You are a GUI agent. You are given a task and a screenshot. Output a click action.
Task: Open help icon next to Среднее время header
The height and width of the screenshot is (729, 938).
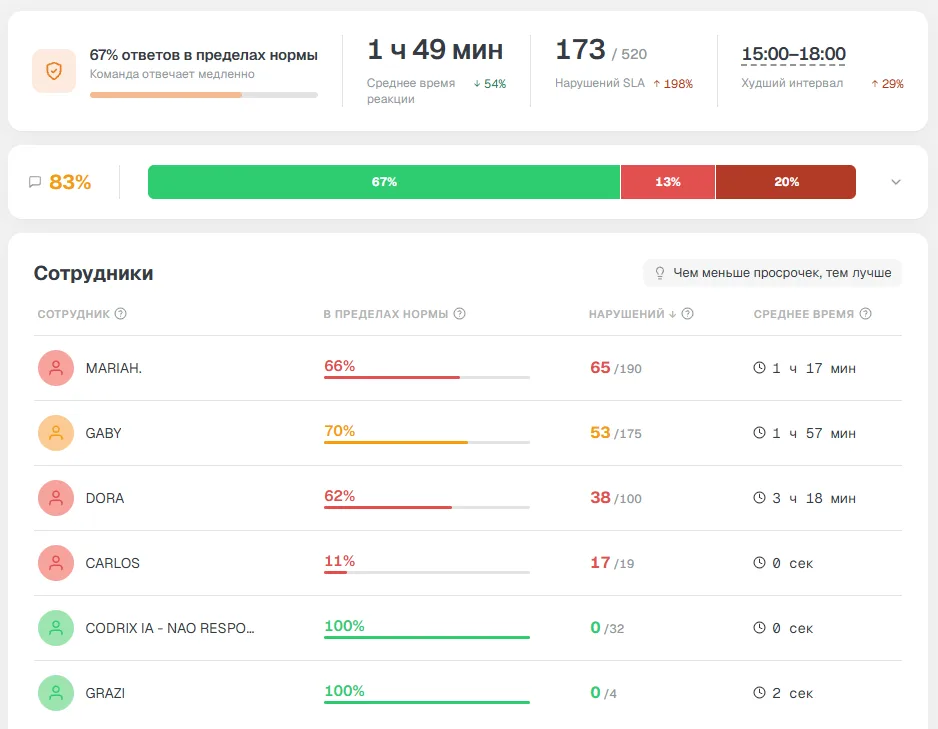coord(866,314)
